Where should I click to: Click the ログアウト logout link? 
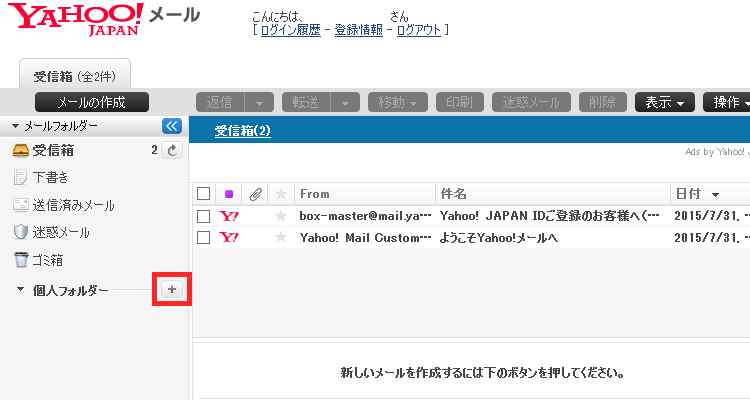click(x=419, y=30)
